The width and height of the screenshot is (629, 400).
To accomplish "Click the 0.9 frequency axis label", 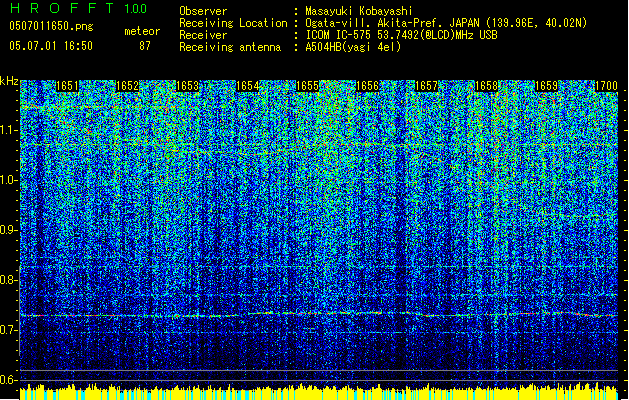I will (8, 230).
